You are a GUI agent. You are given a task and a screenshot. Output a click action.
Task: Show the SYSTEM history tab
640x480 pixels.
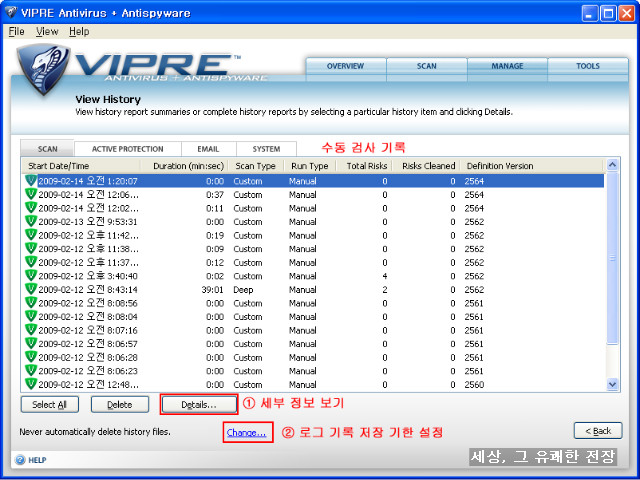click(266, 149)
